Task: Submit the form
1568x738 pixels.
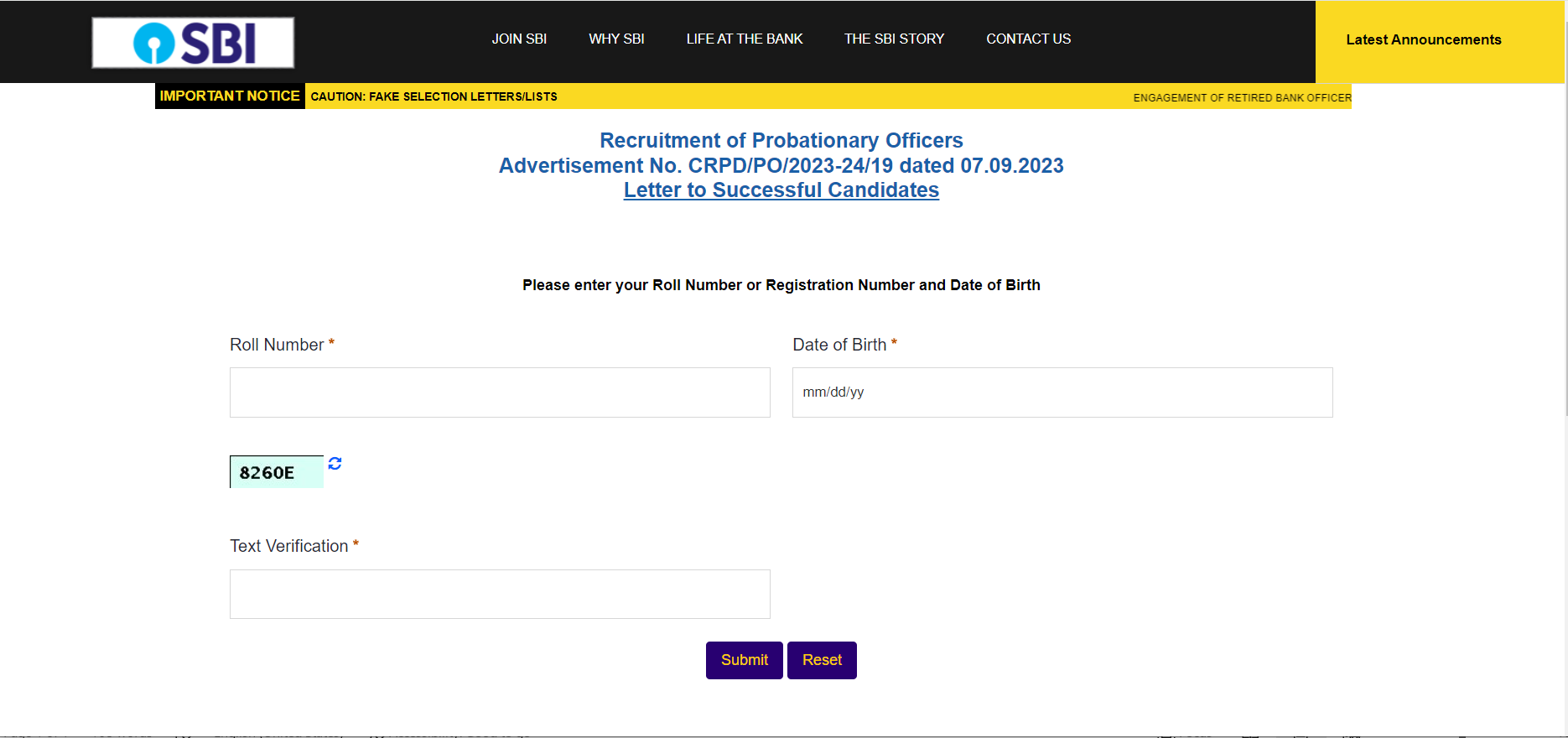Action: [745, 660]
